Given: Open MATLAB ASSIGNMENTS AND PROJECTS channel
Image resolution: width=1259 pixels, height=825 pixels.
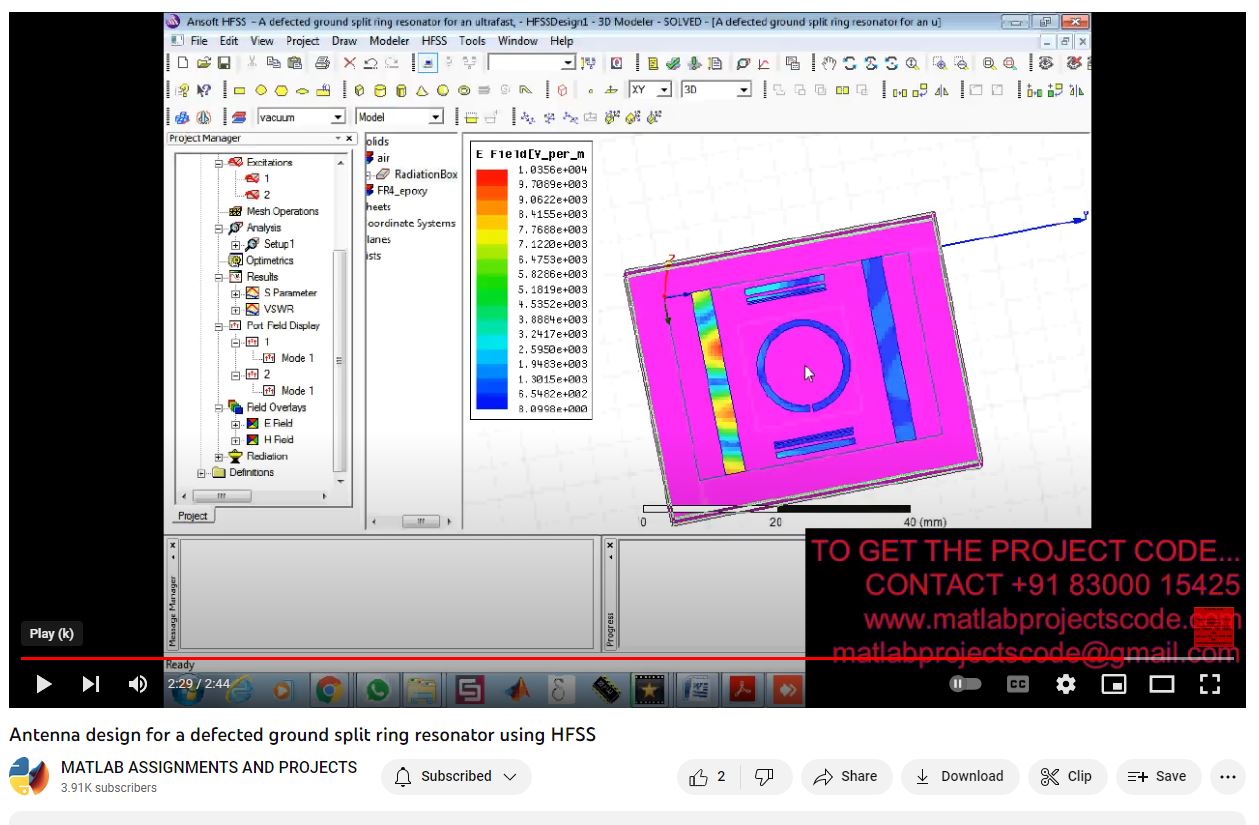Looking at the screenshot, I should (x=209, y=767).
